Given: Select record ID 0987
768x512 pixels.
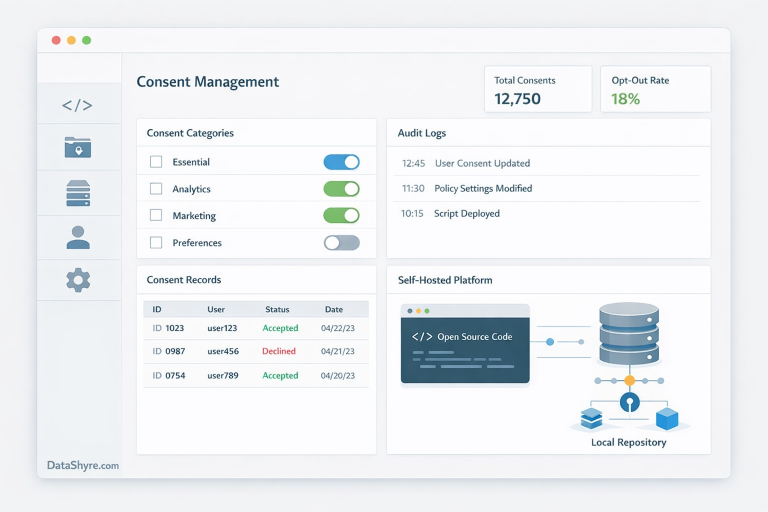Looking at the screenshot, I should tap(168, 351).
